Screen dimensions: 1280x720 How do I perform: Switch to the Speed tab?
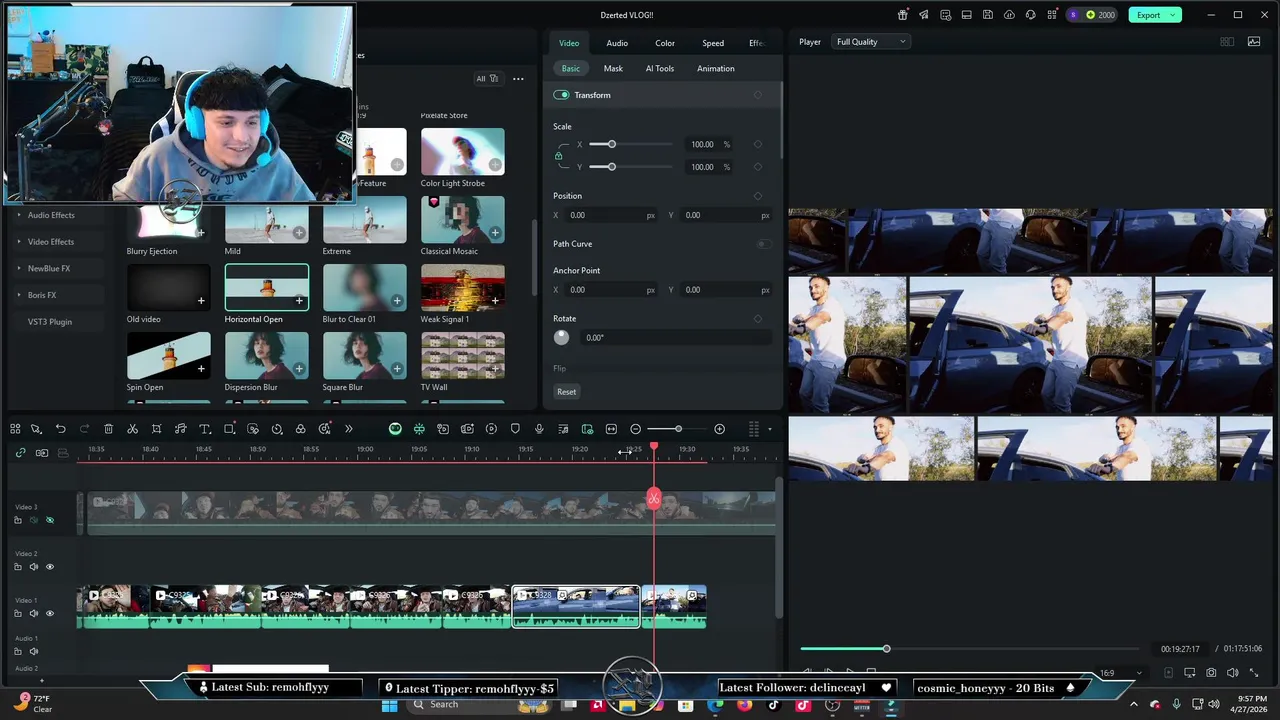pos(713,43)
